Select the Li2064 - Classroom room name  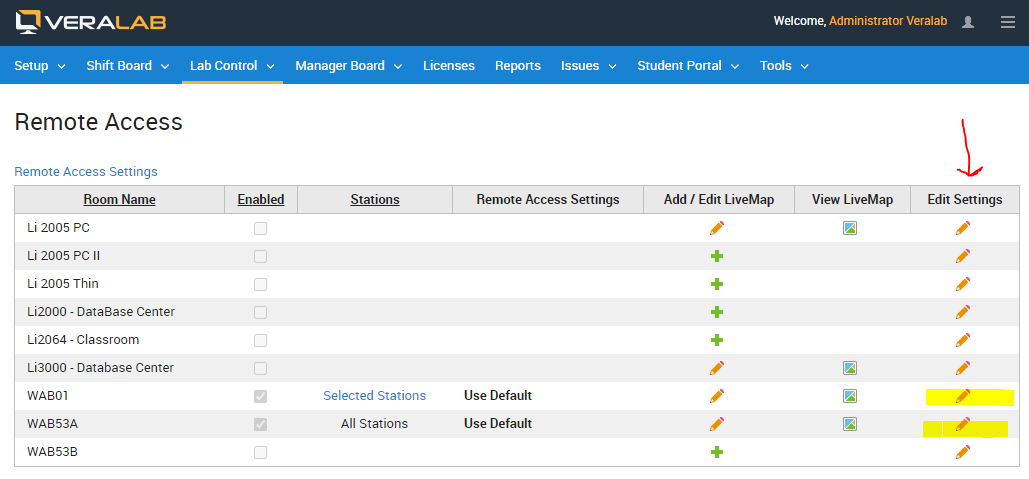tap(83, 340)
